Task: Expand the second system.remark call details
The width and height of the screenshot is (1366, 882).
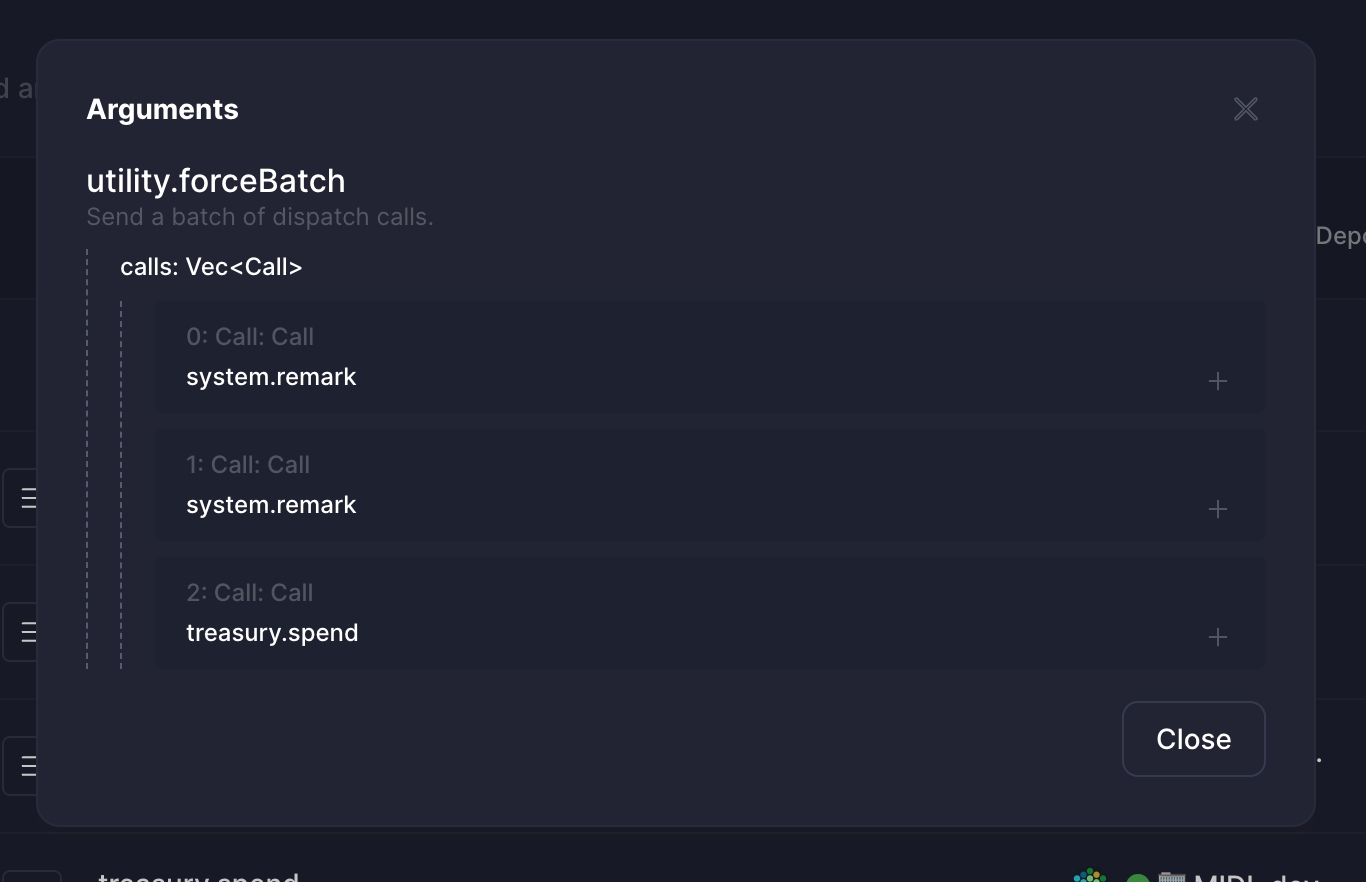Action: coord(1218,509)
